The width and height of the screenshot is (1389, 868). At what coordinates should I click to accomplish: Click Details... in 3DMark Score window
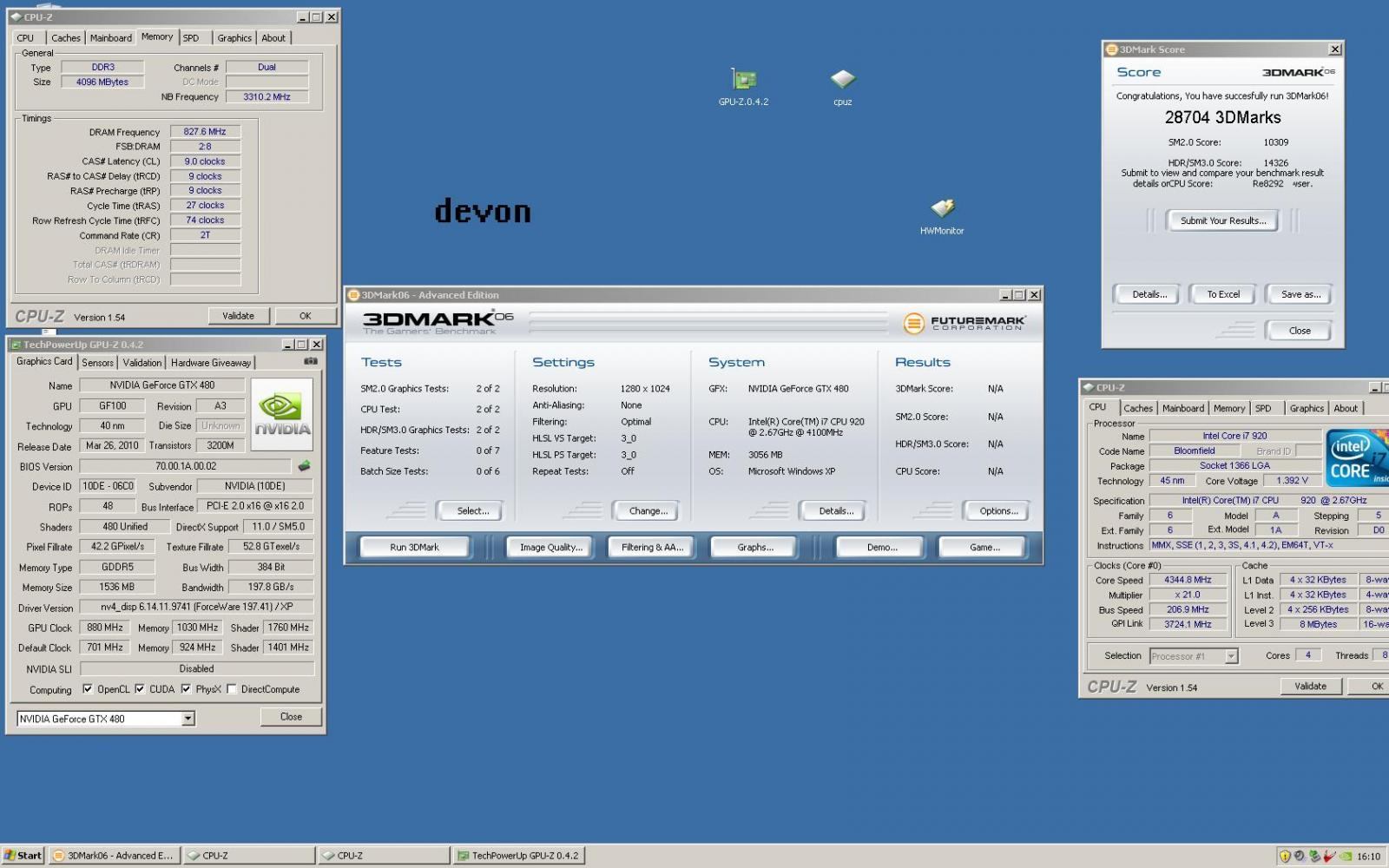pyautogui.click(x=1149, y=295)
